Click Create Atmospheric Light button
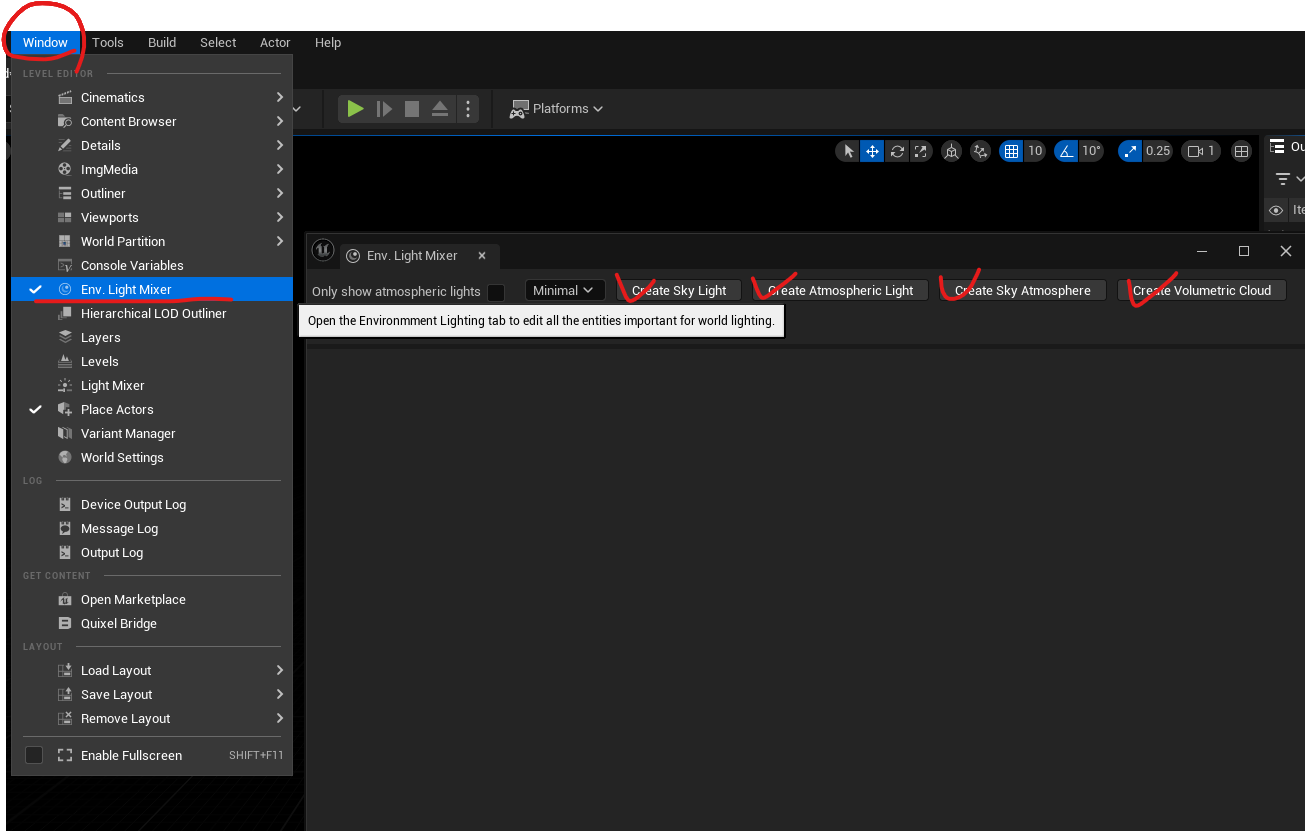The height and width of the screenshot is (831, 1305). point(840,290)
